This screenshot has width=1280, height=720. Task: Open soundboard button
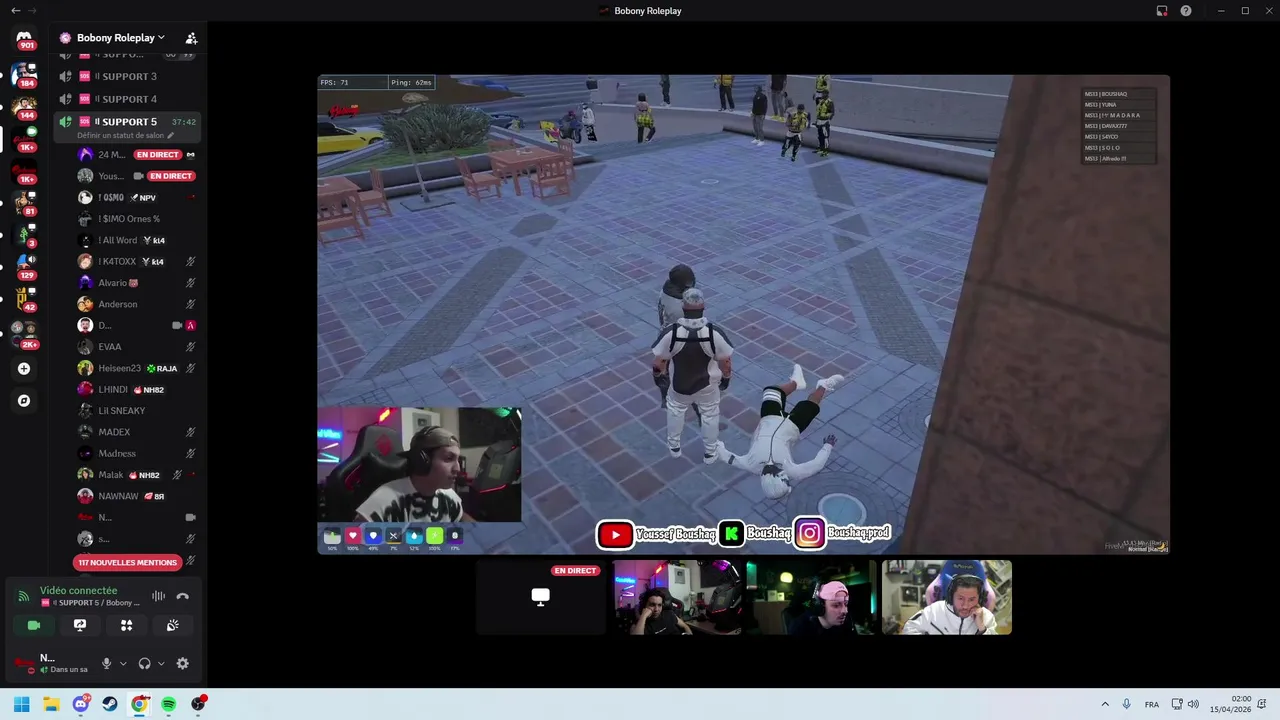[172, 625]
